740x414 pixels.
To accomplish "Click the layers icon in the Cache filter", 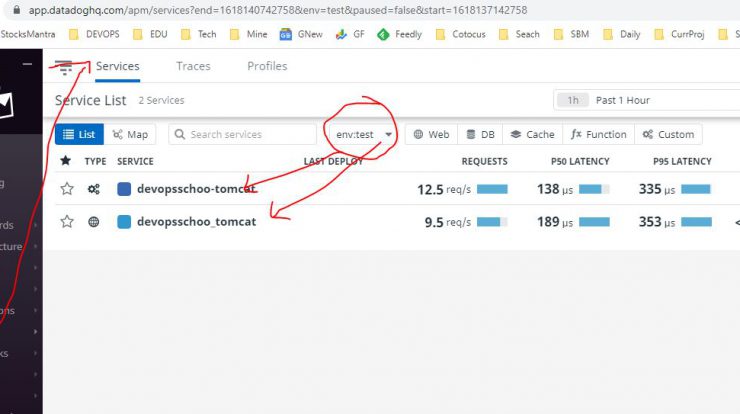I will pos(516,135).
